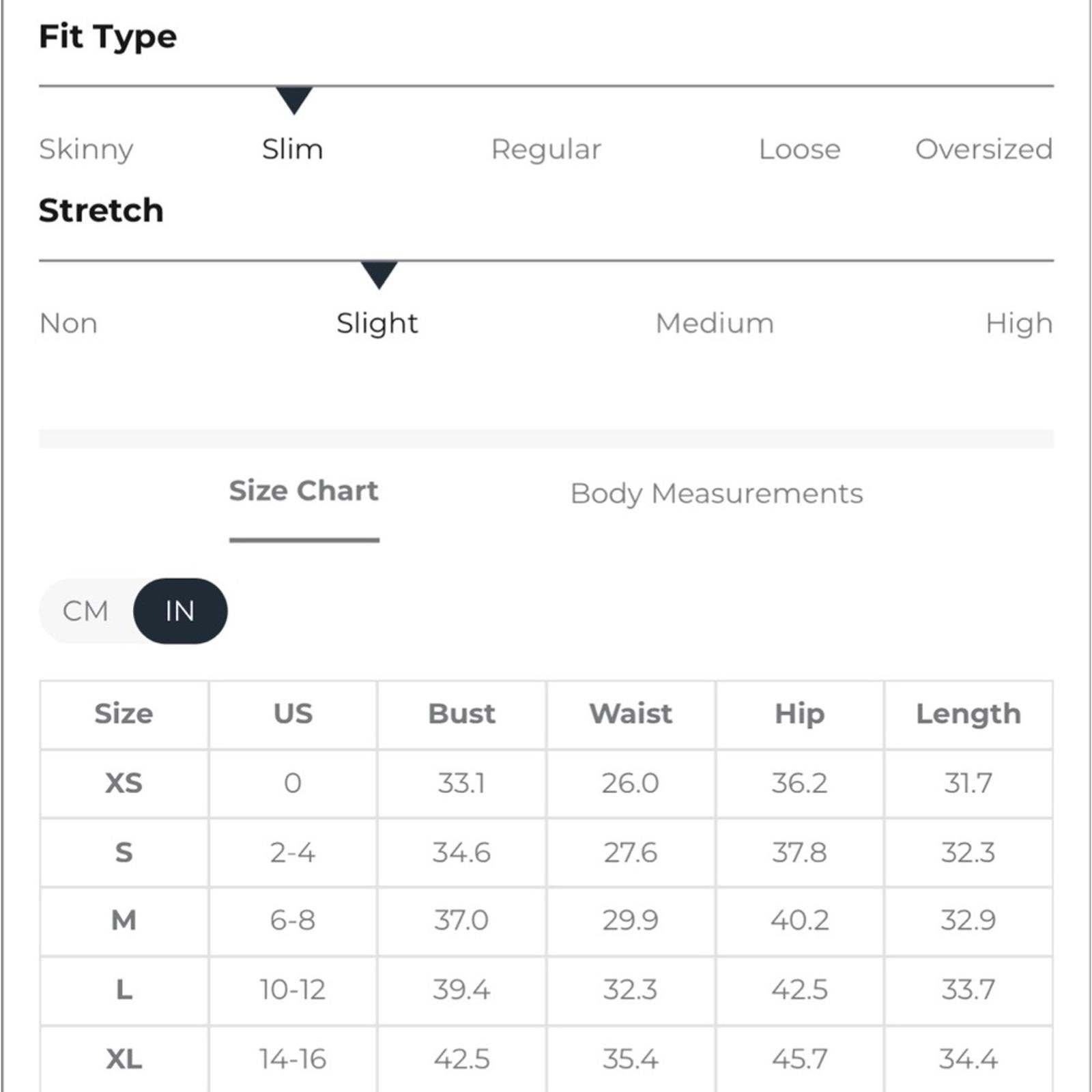This screenshot has height=1092, width=1092.
Task: Click the Bust column header
Action: click(x=462, y=714)
